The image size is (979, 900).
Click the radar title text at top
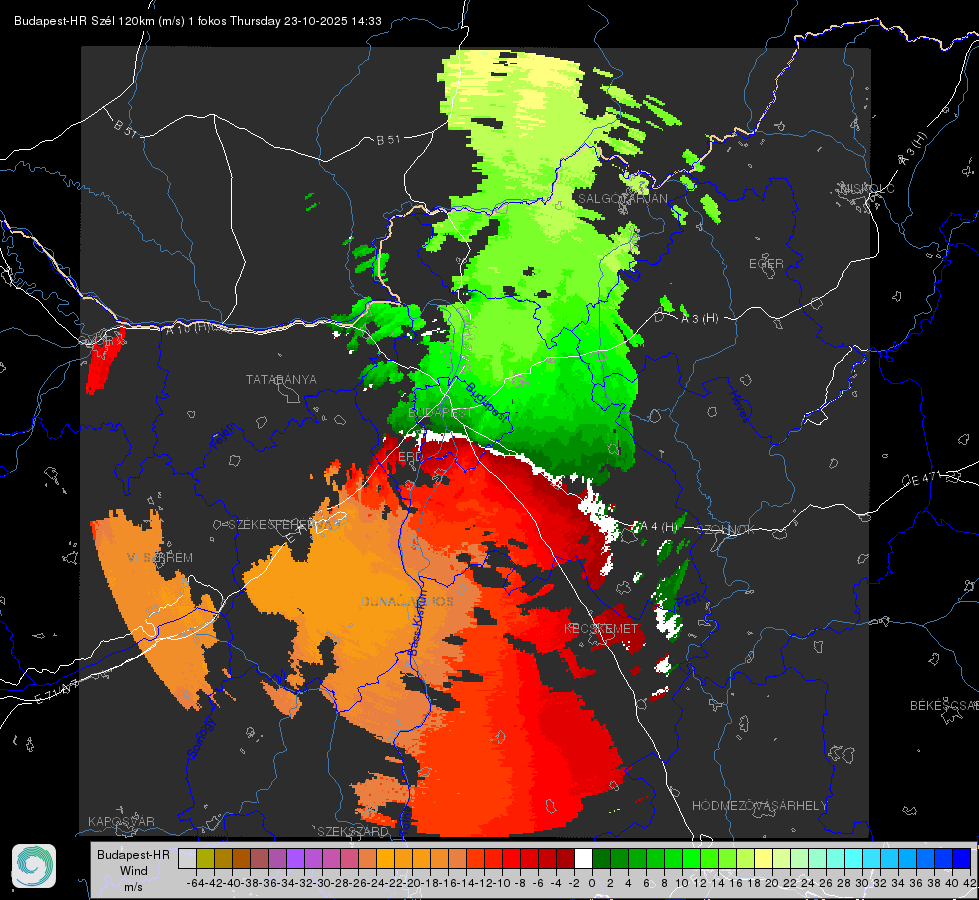point(198,21)
